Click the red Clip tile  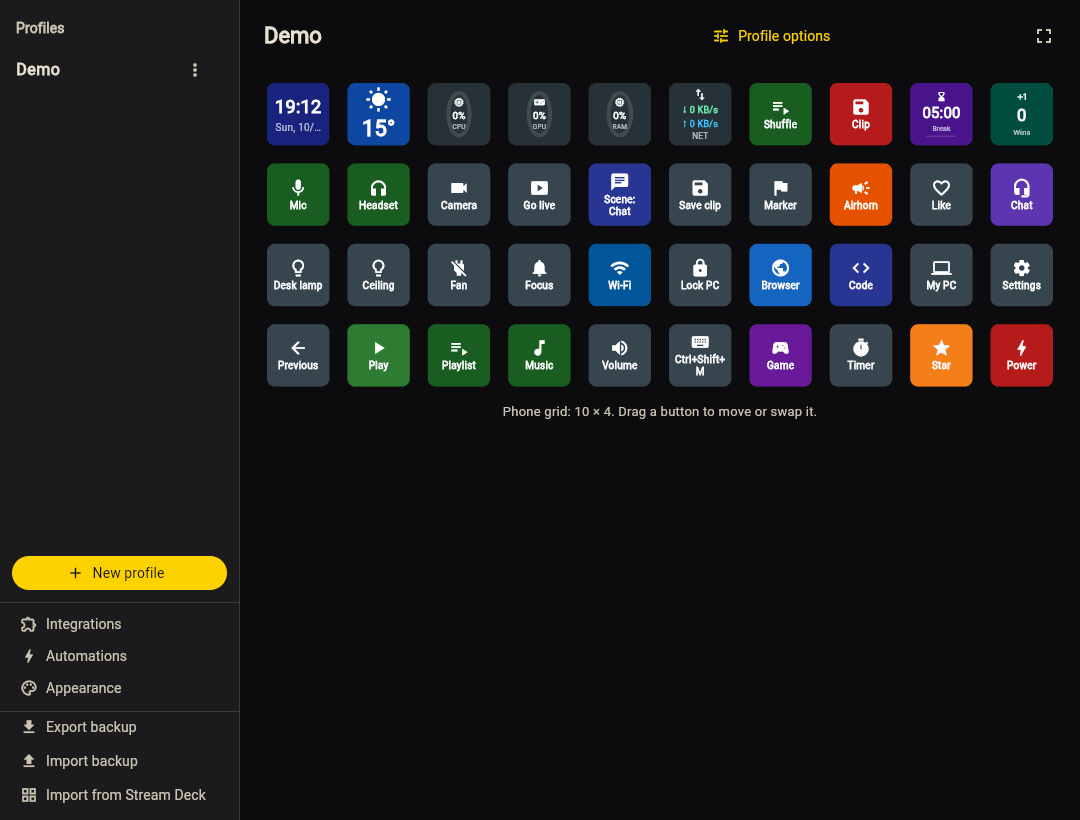coord(861,114)
